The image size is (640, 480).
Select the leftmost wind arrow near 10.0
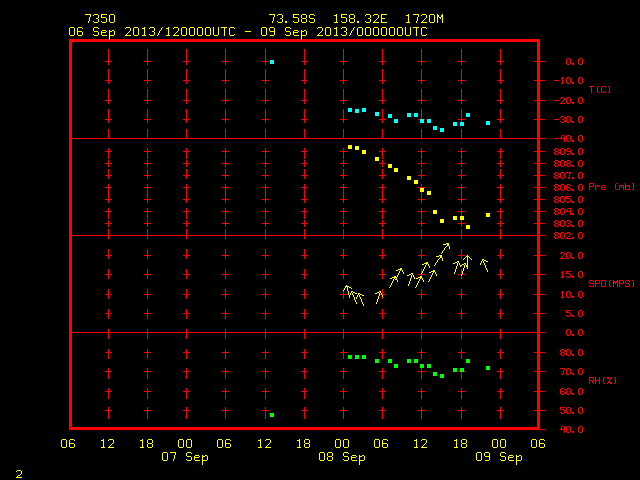tap(348, 292)
